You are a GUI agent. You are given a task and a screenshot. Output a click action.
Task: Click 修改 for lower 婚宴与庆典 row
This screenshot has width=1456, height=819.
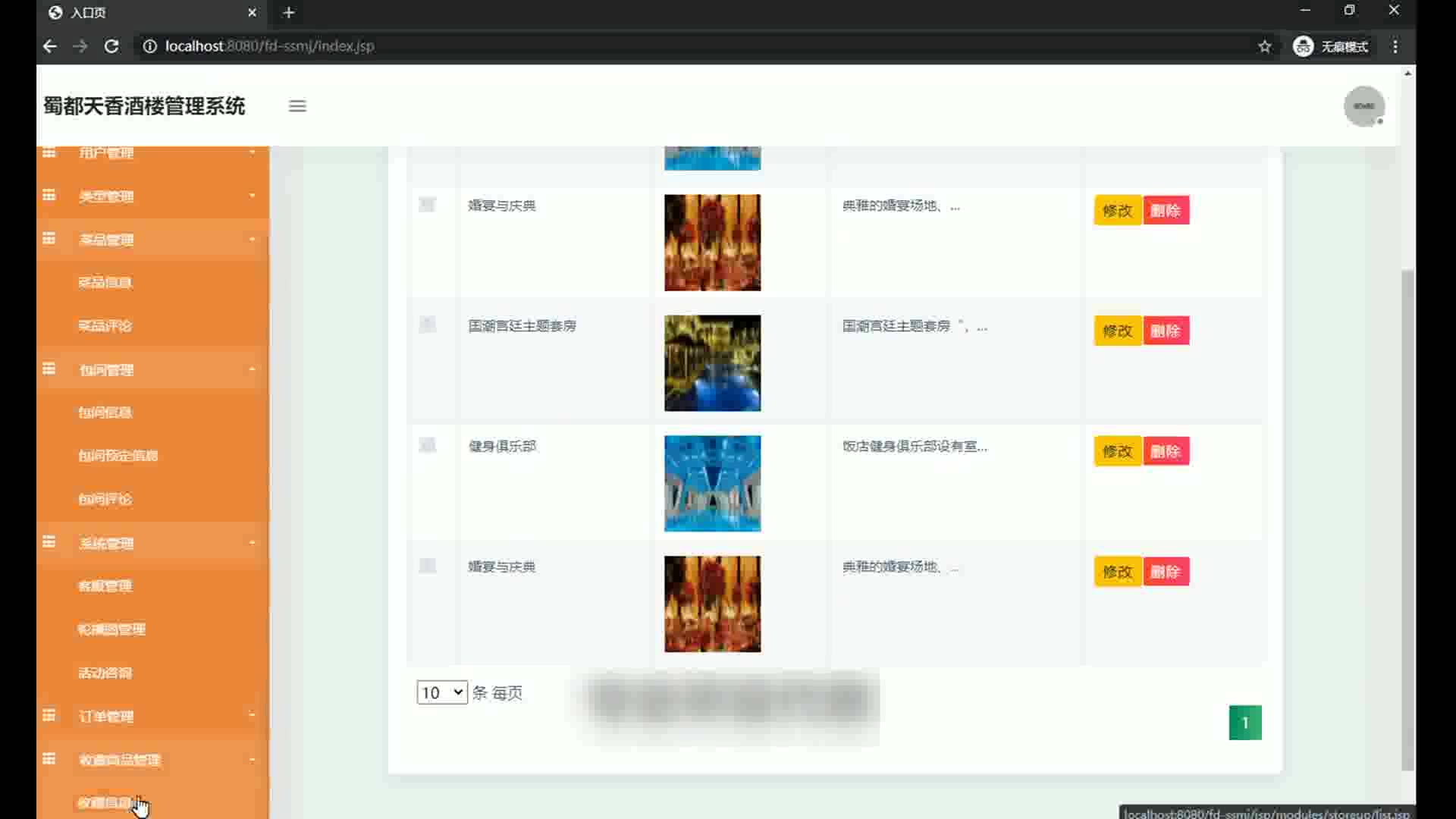click(x=1117, y=572)
